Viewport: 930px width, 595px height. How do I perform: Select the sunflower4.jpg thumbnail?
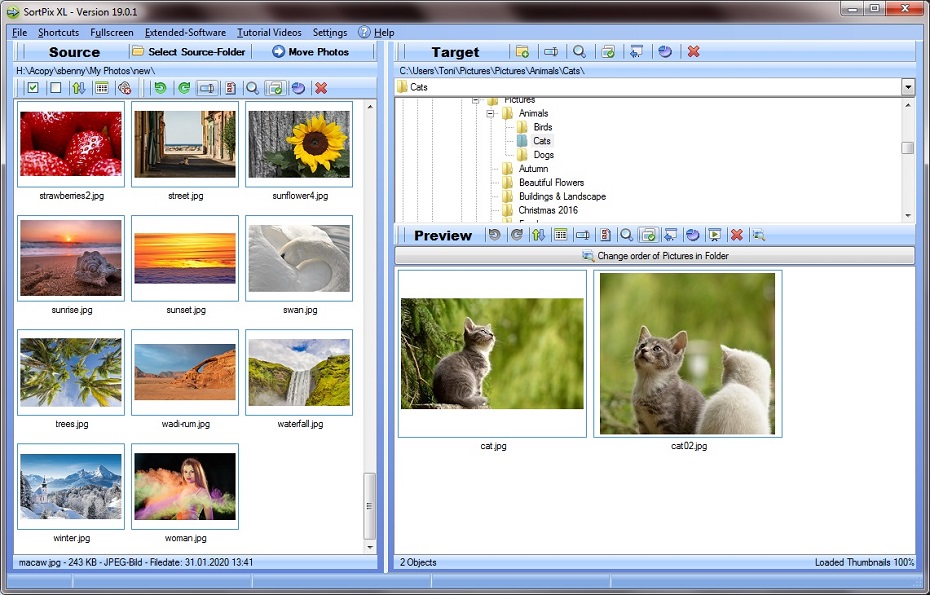click(299, 143)
